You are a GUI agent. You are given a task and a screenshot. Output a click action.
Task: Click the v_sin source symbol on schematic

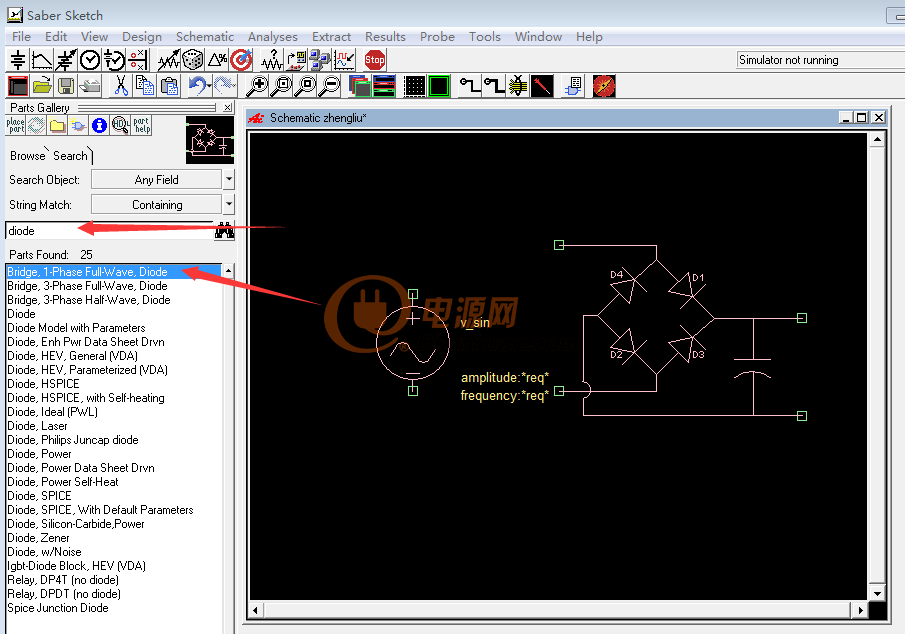[x=413, y=343]
